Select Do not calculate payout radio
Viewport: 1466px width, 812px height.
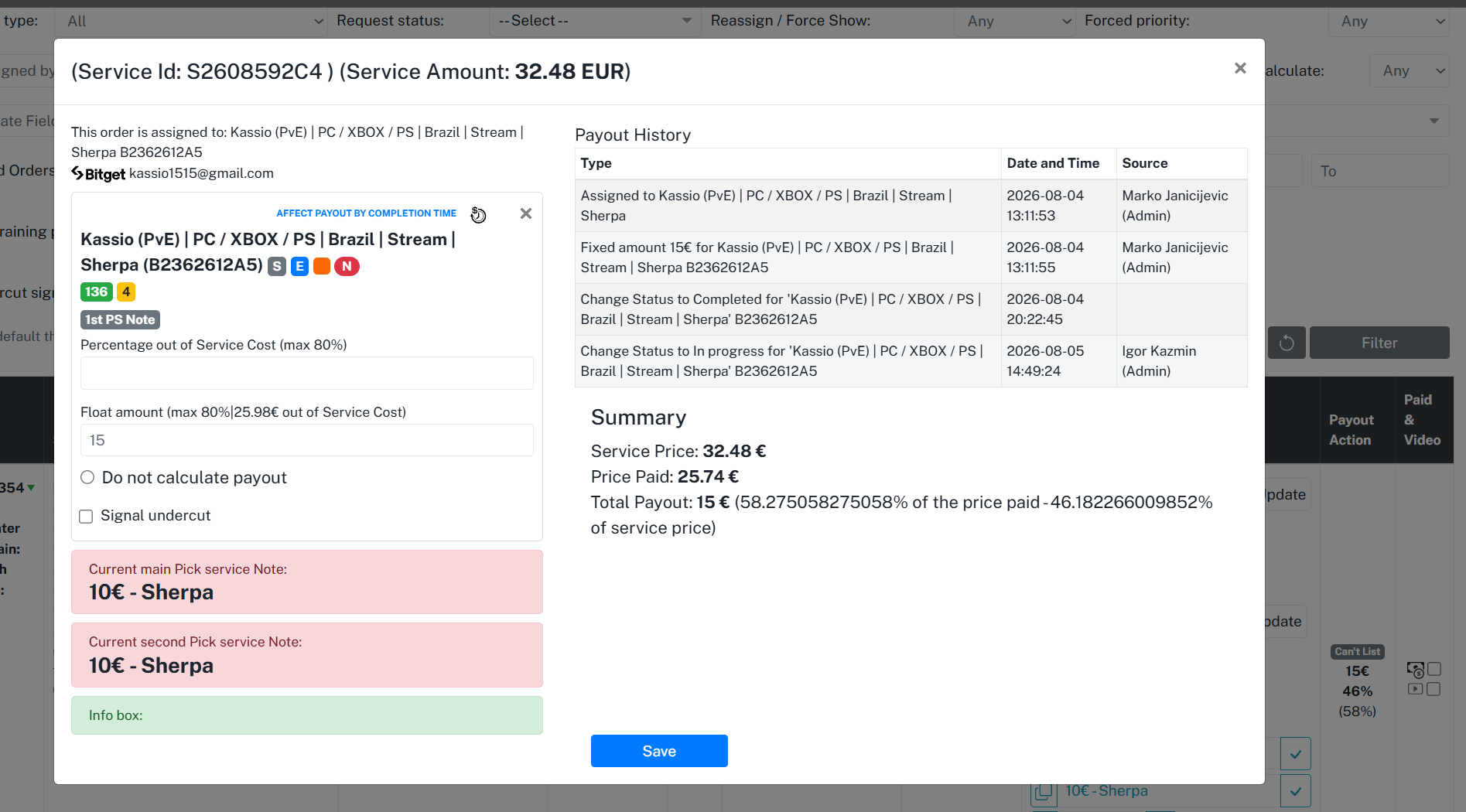click(87, 477)
